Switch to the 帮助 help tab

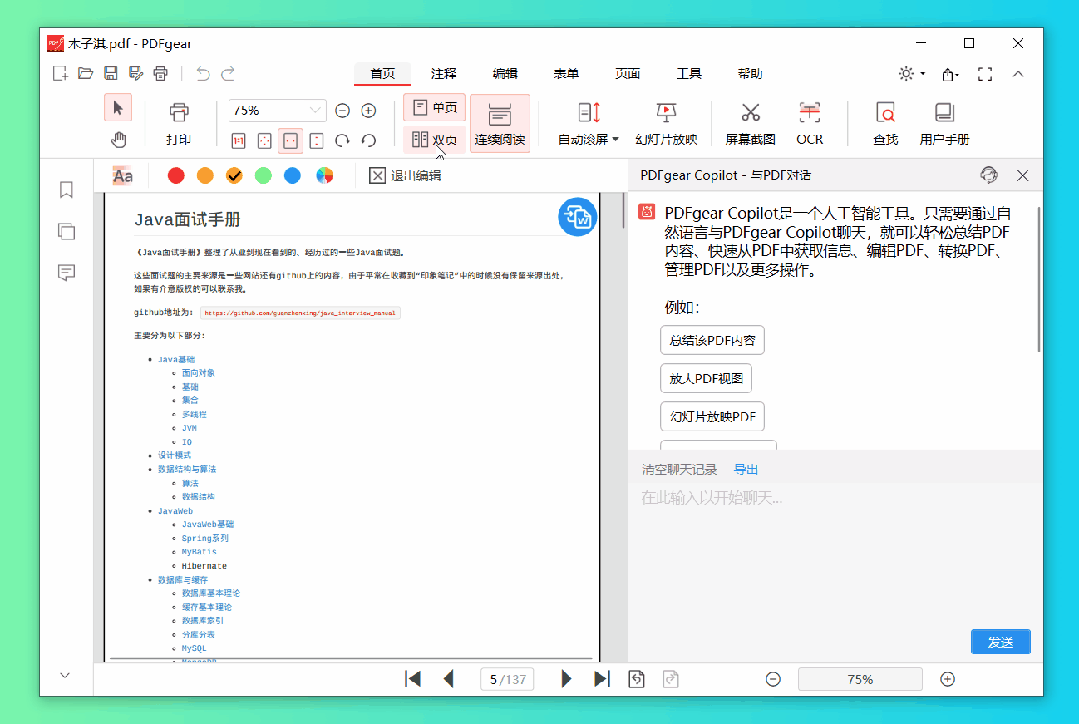749,74
